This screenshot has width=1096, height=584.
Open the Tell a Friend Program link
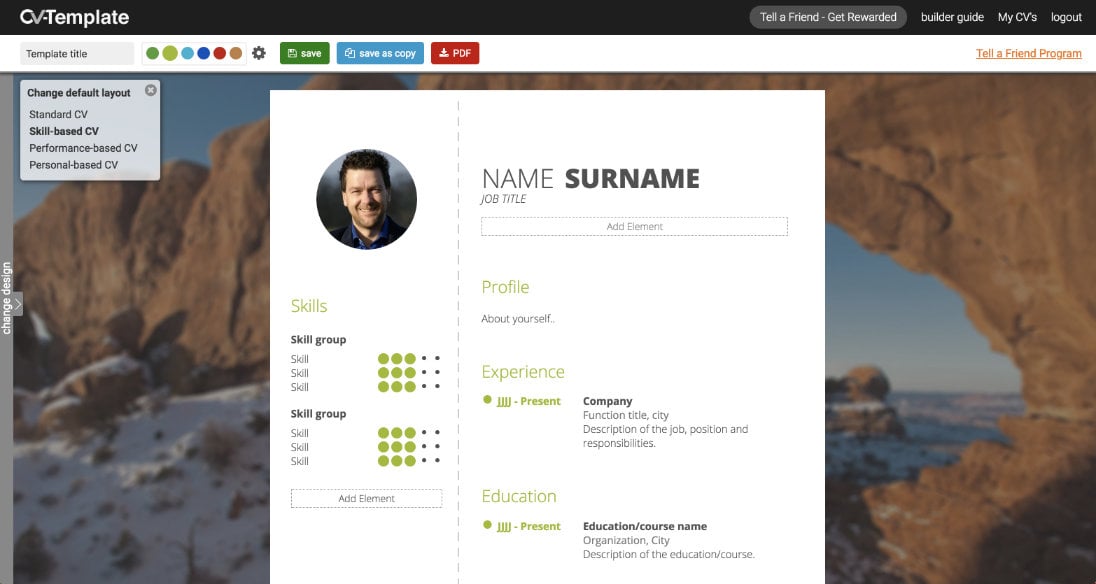1028,54
